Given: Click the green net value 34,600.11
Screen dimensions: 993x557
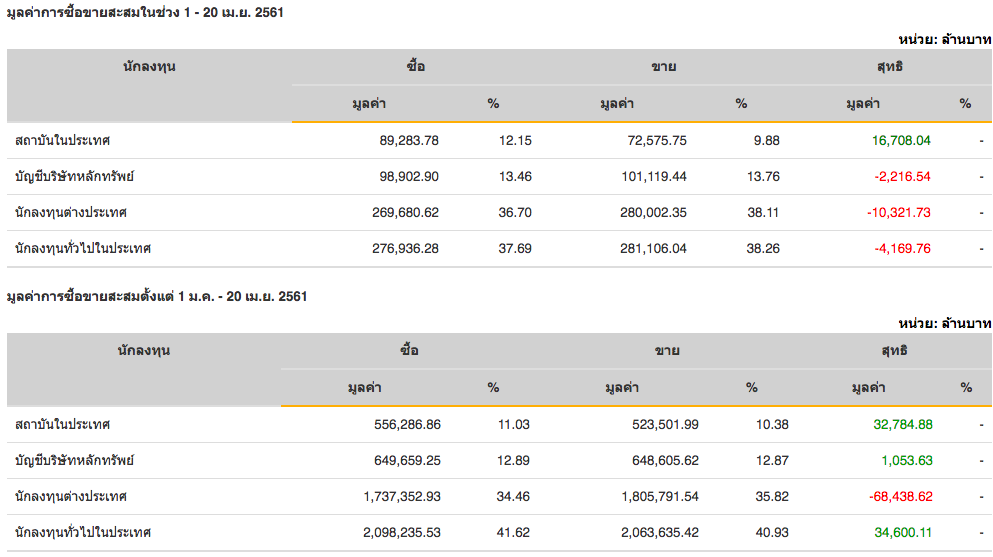Looking at the screenshot, I should coord(903,533).
